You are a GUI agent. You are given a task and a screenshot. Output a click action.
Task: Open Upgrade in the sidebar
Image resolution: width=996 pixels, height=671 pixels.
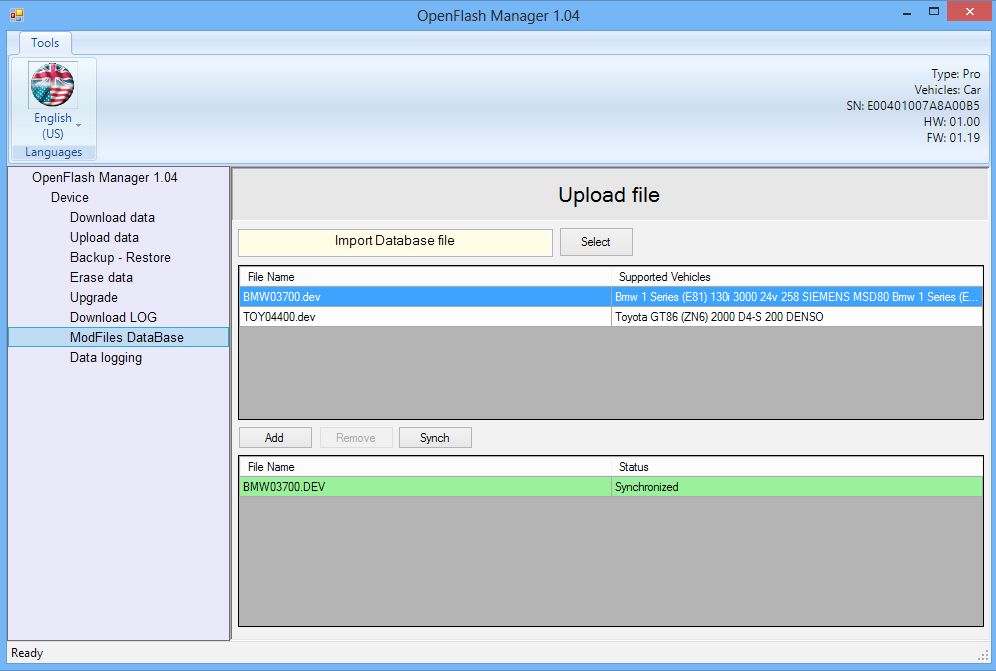[93, 297]
